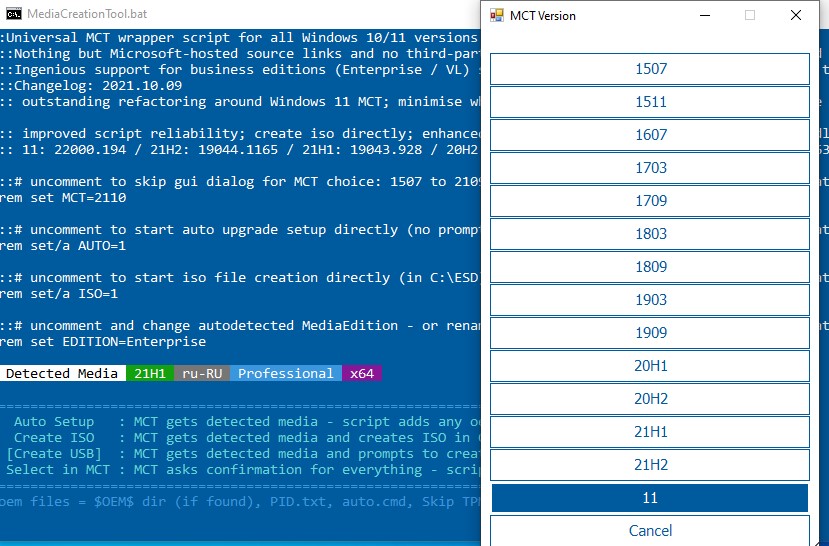Click the 'uncomment and change autodetected MediaEdition' line
This screenshot has height=546, width=829.
240,326
